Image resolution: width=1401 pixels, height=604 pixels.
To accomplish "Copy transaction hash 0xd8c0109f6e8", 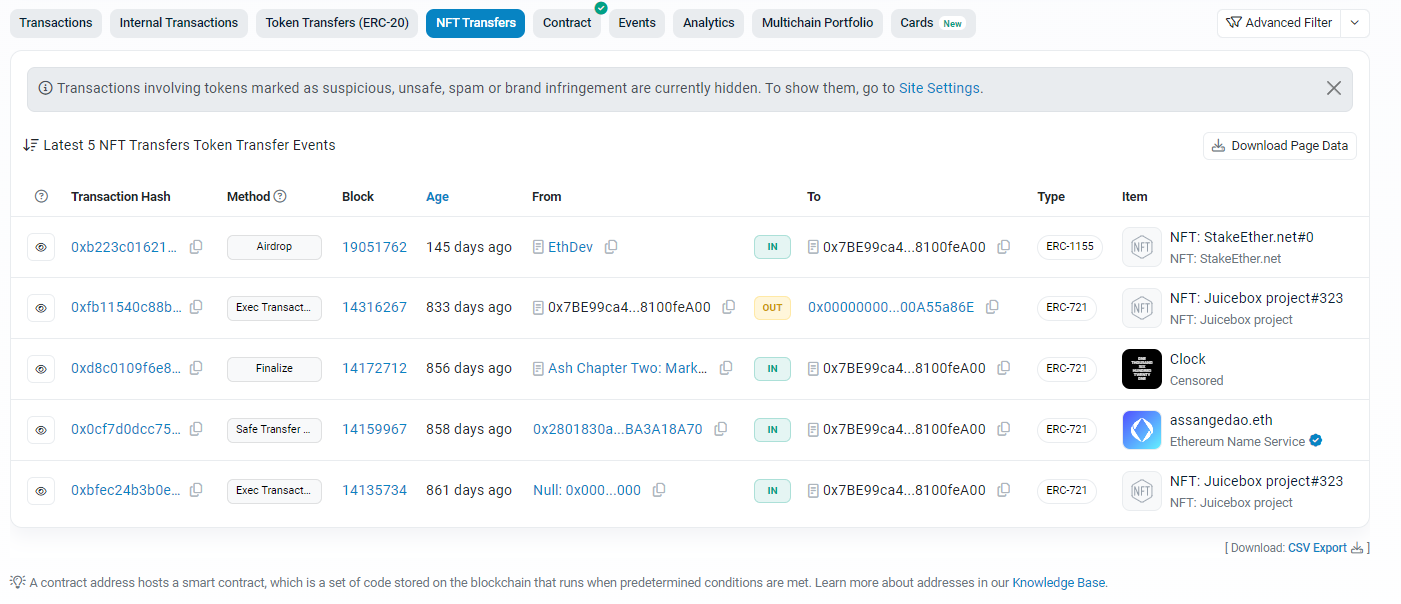I will click(196, 369).
